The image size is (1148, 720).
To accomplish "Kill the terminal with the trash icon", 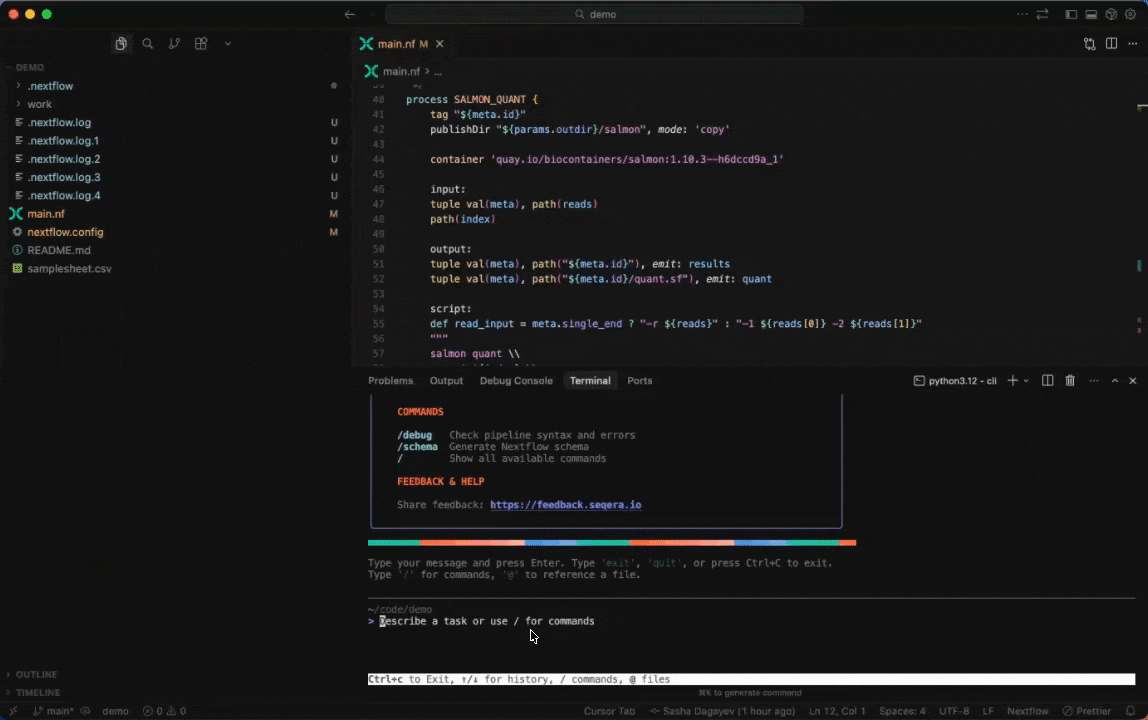I will click(1070, 380).
